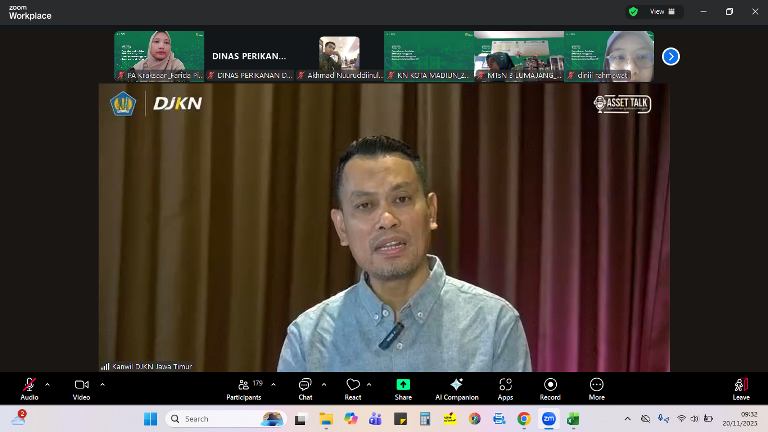The width and height of the screenshot is (768, 432).
Task: Expand audio options caret next to Audio
Action: click(x=47, y=384)
